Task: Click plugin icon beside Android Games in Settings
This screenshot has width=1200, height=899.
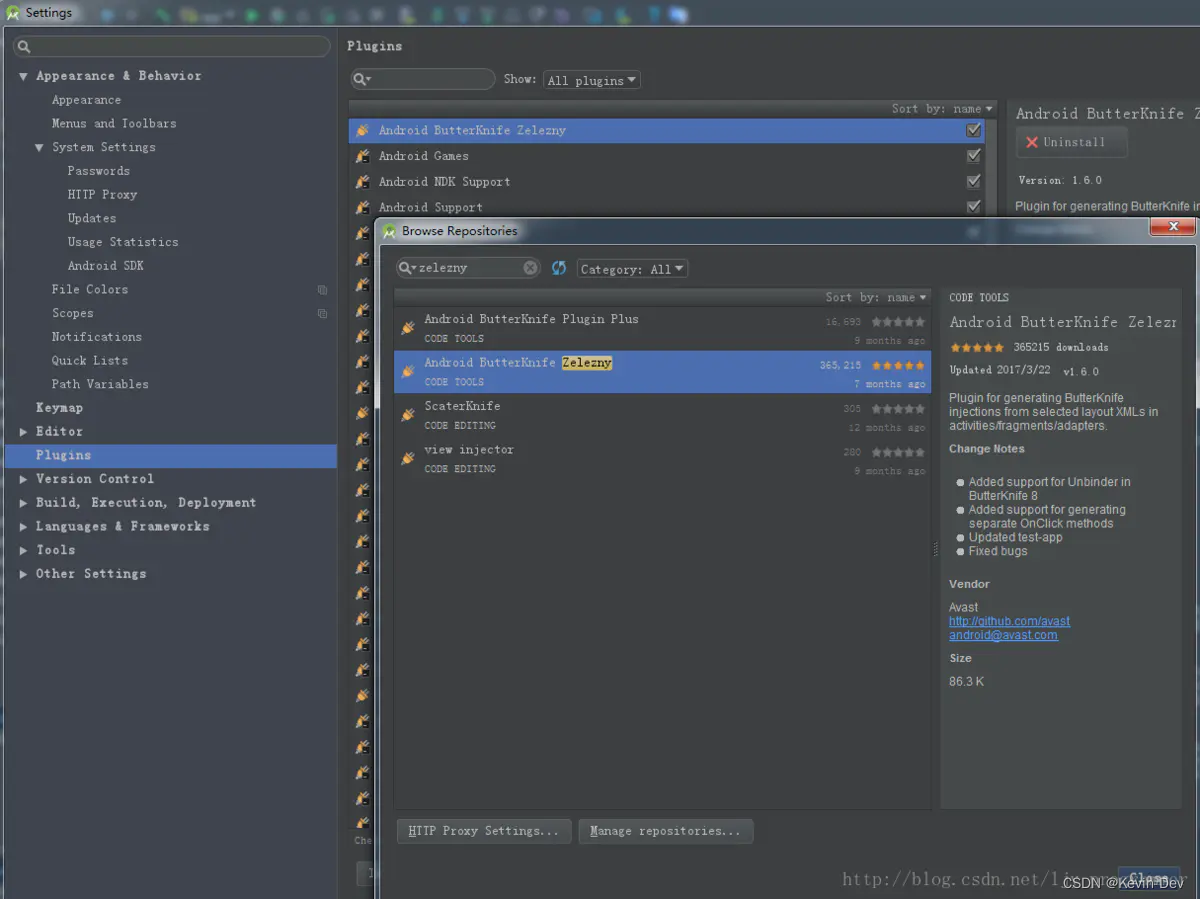Action: coord(363,156)
